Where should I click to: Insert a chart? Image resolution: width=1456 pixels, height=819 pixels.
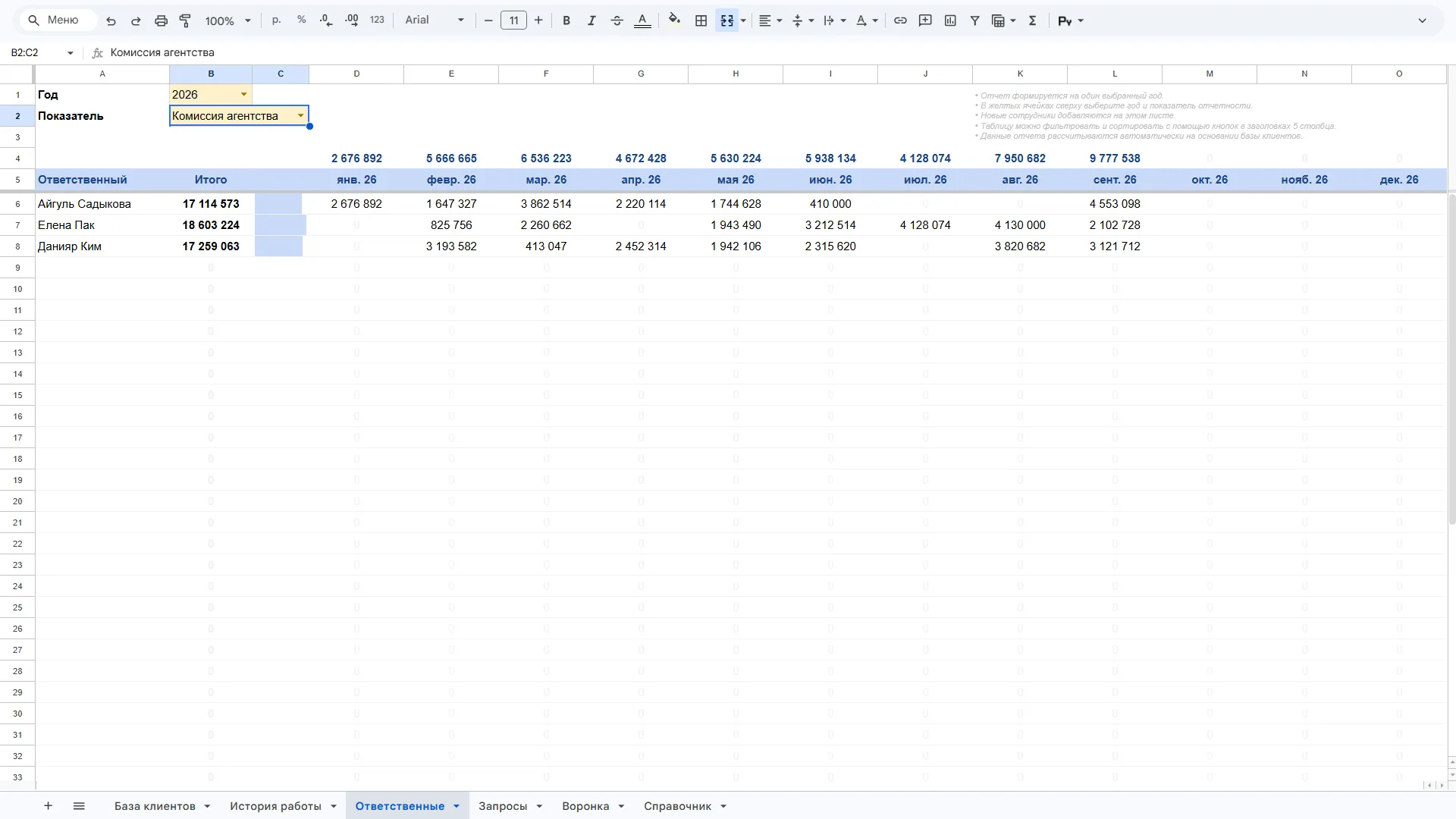tap(950, 20)
